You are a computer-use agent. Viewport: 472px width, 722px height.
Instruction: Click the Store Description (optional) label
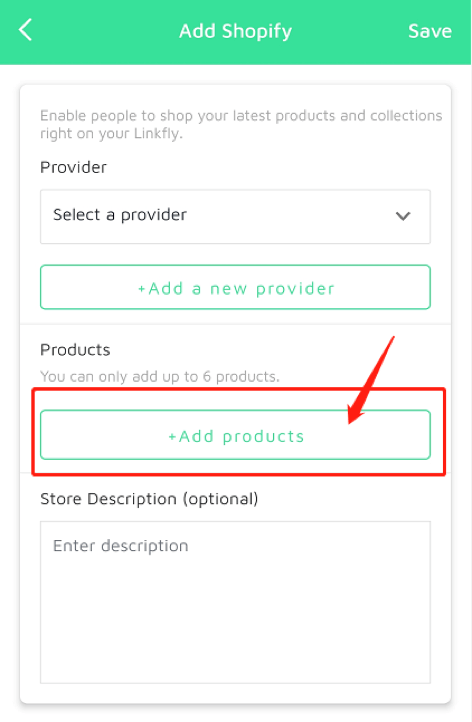click(149, 499)
